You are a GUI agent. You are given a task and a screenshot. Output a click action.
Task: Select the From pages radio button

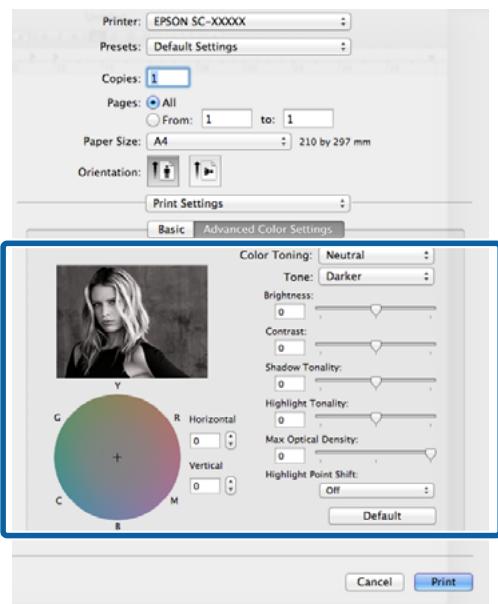153,120
